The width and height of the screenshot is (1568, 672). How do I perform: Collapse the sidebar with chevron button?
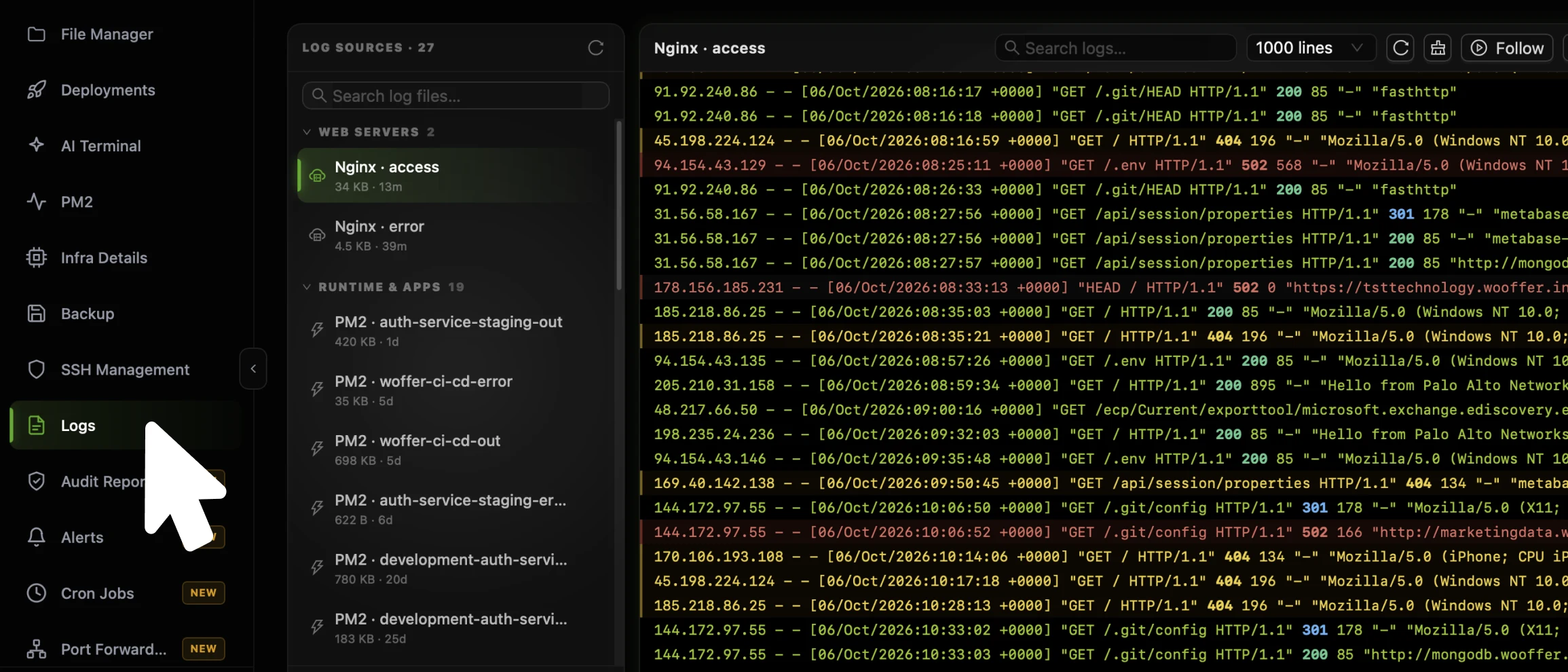click(x=253, y=369)
